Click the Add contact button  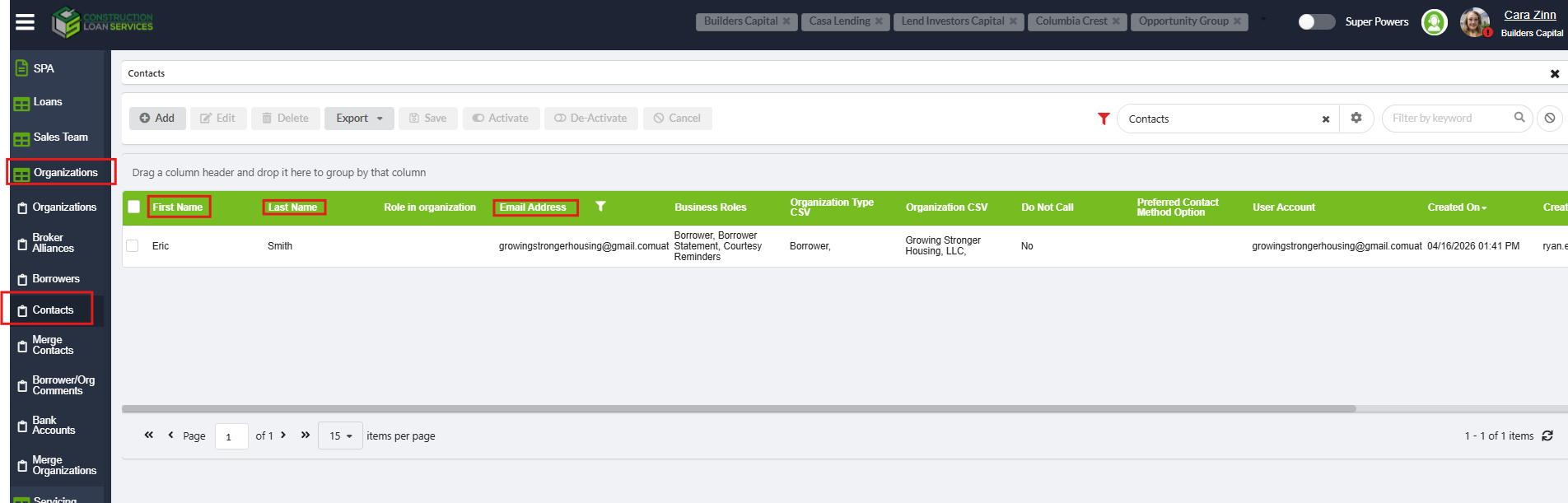pyautogui.click(x=157, y=119)
